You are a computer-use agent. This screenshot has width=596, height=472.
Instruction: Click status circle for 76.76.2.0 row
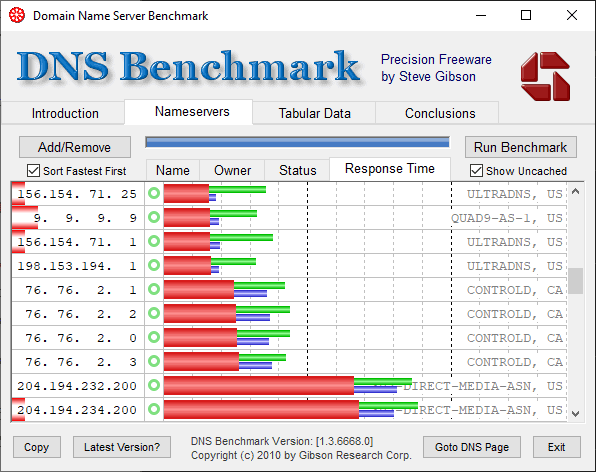[x=154, y=337]
